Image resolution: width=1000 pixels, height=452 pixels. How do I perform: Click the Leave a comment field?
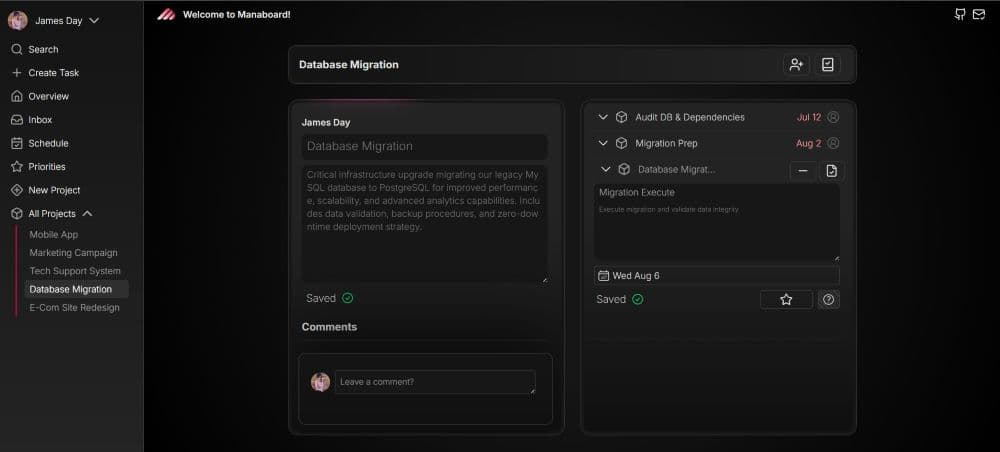(435, 382)
